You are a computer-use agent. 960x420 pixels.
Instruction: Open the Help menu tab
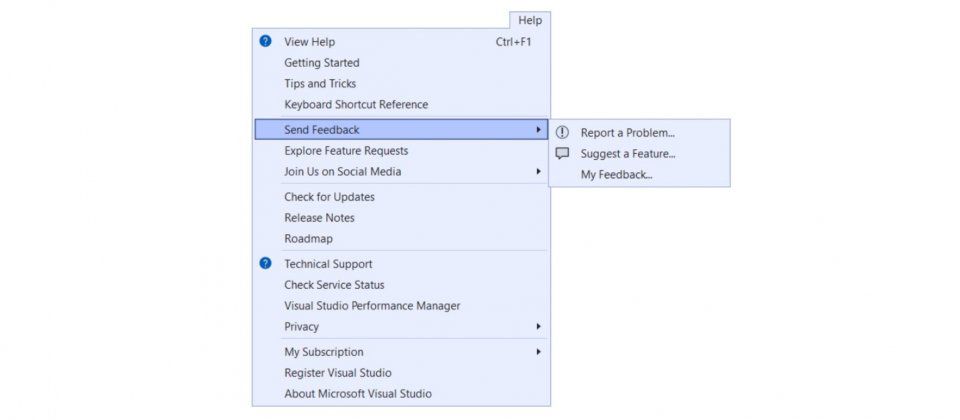(530, 20)
